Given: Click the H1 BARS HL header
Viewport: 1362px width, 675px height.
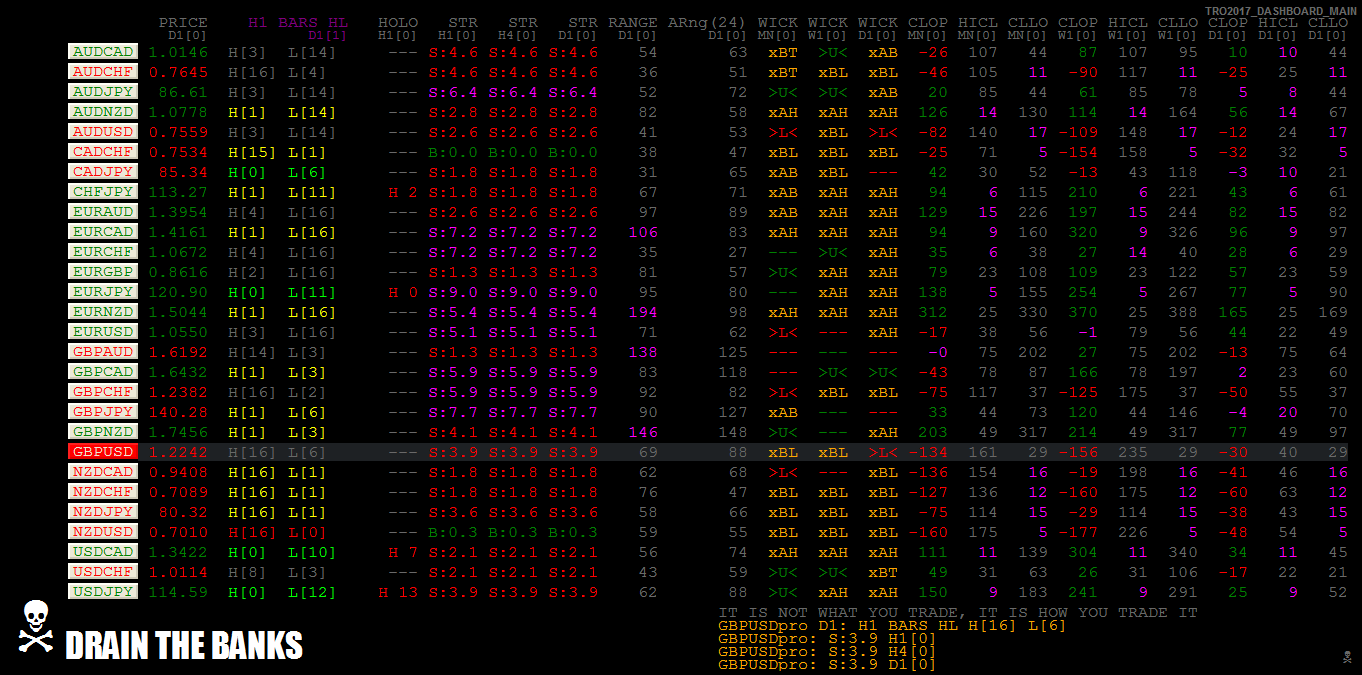Looking at the screenshot, I should click(x=298, y=22).
